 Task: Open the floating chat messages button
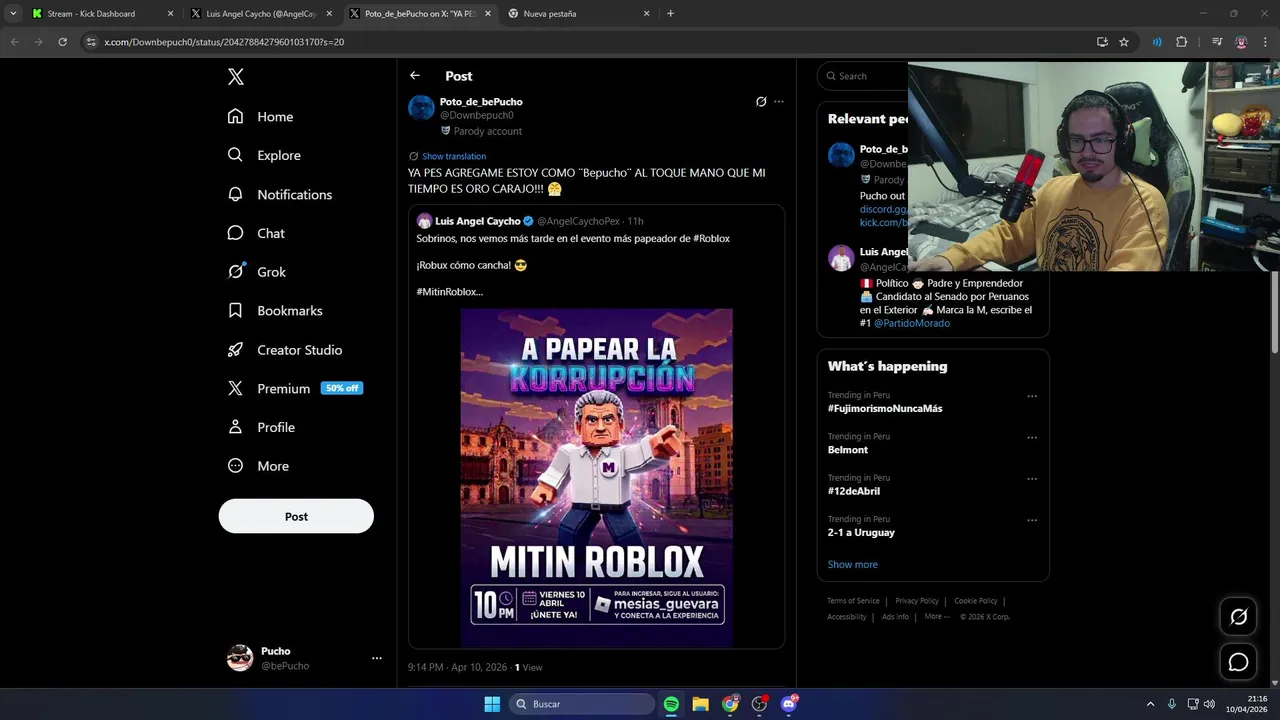[x=1238, y=662]
